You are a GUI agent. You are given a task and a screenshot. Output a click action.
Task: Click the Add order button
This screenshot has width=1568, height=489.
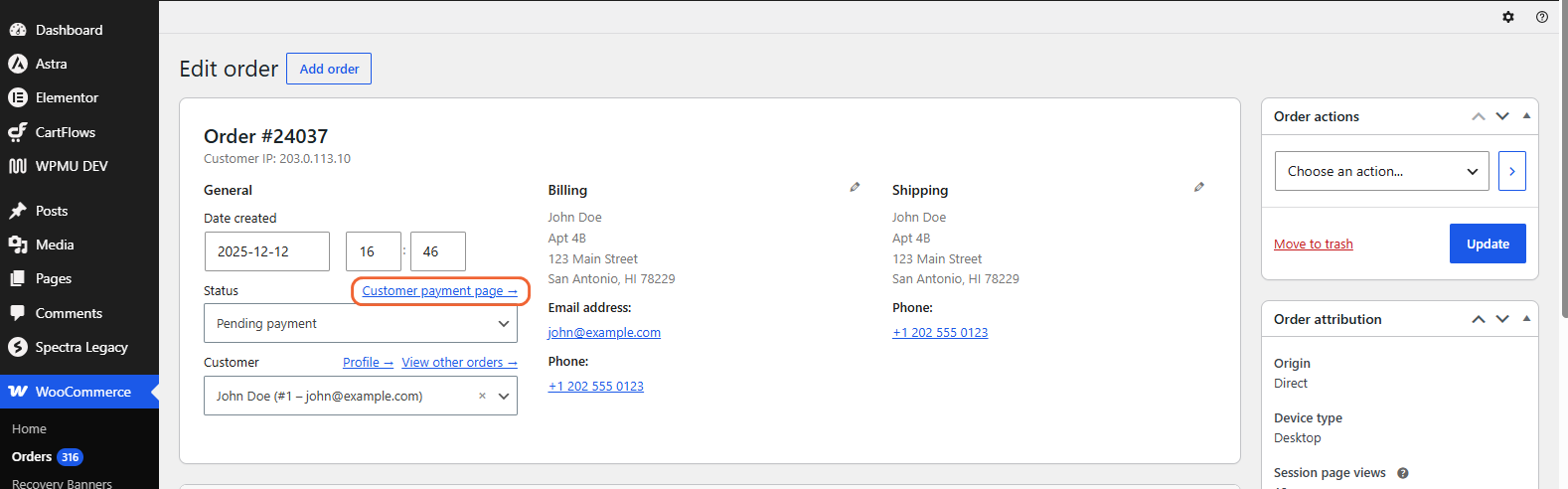click(x=329, y=69)
